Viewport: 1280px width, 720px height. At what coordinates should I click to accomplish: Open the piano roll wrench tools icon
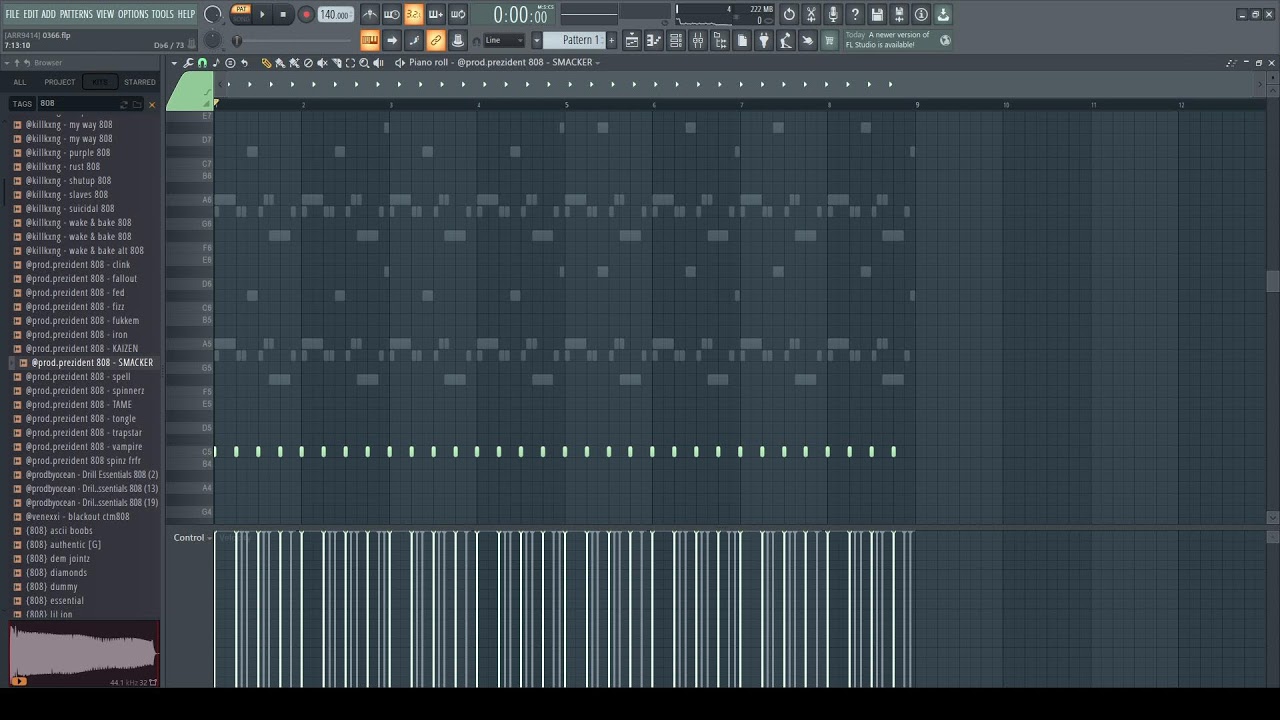188,63
